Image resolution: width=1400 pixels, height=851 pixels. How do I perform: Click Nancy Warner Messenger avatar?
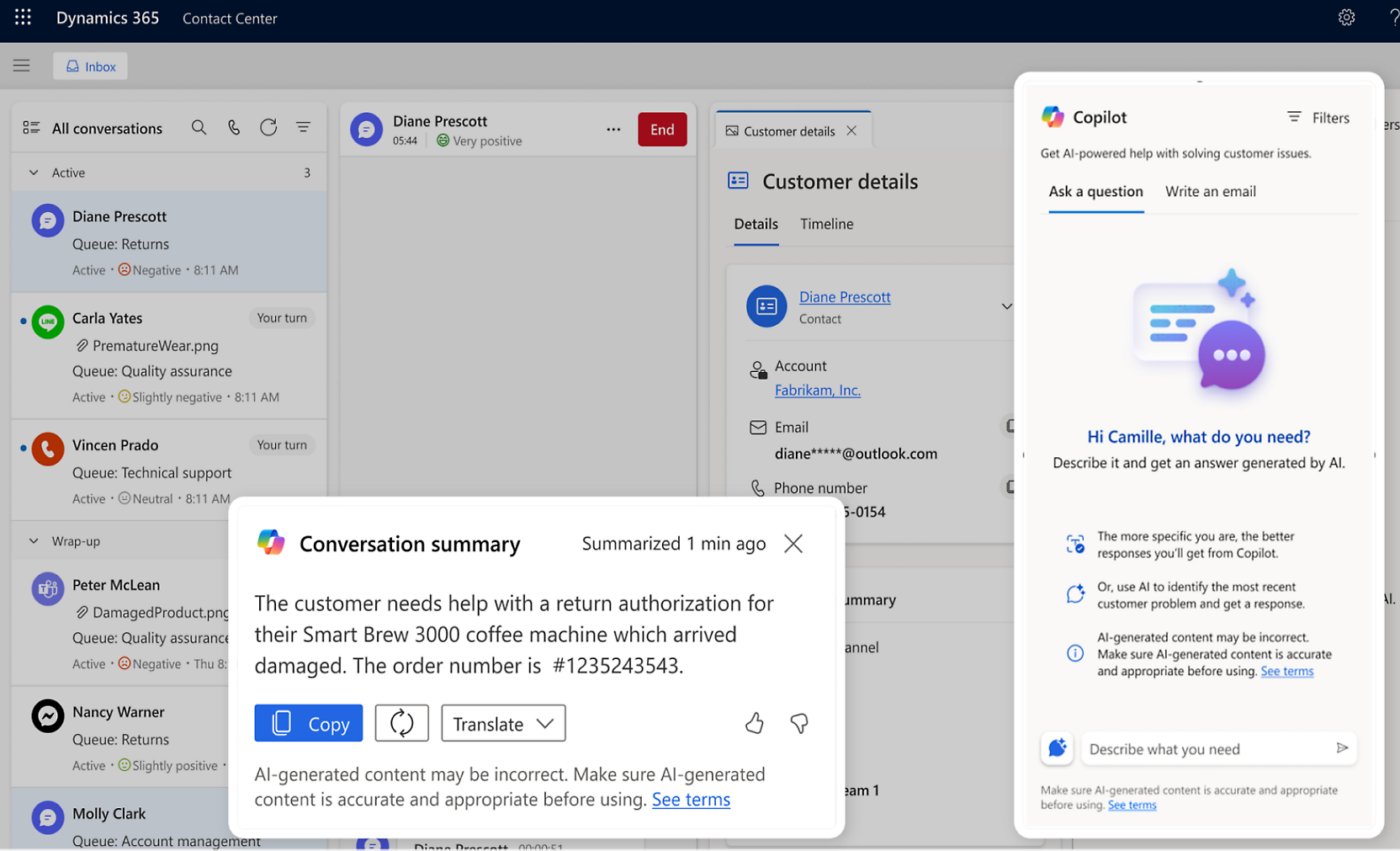point(48,715)
